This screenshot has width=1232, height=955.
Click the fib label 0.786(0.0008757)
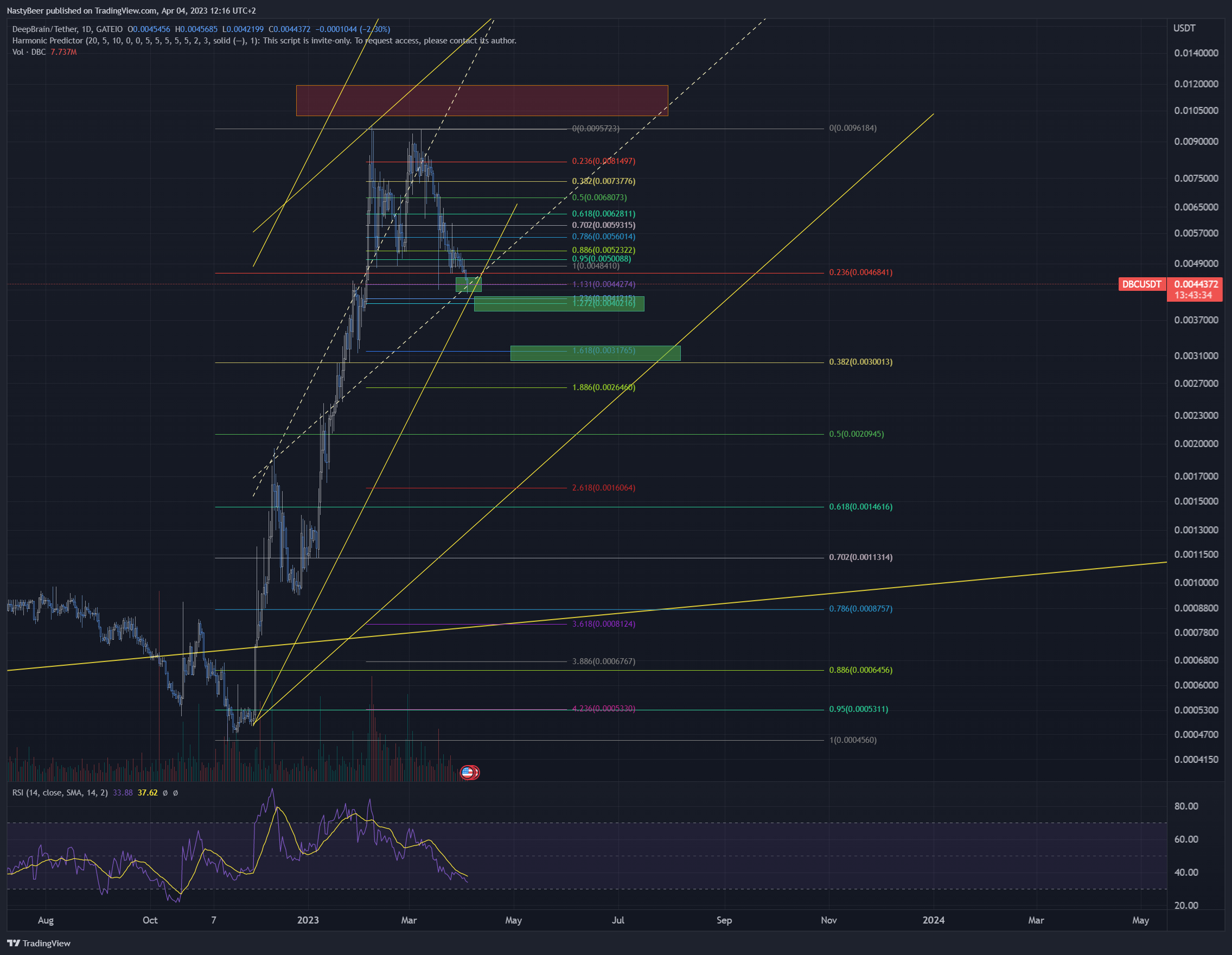tap(860, 609)
